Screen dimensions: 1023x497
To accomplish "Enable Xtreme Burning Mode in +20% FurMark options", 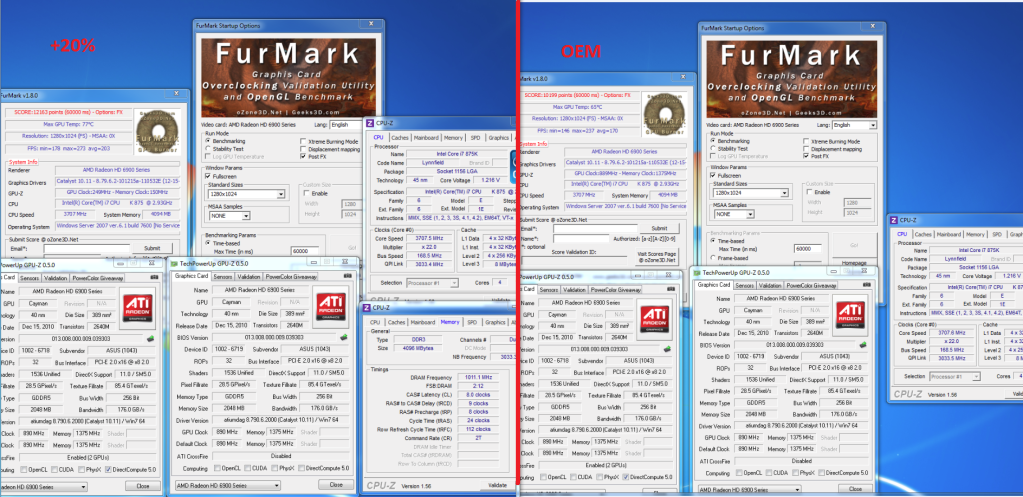I will tap(303, 142).
